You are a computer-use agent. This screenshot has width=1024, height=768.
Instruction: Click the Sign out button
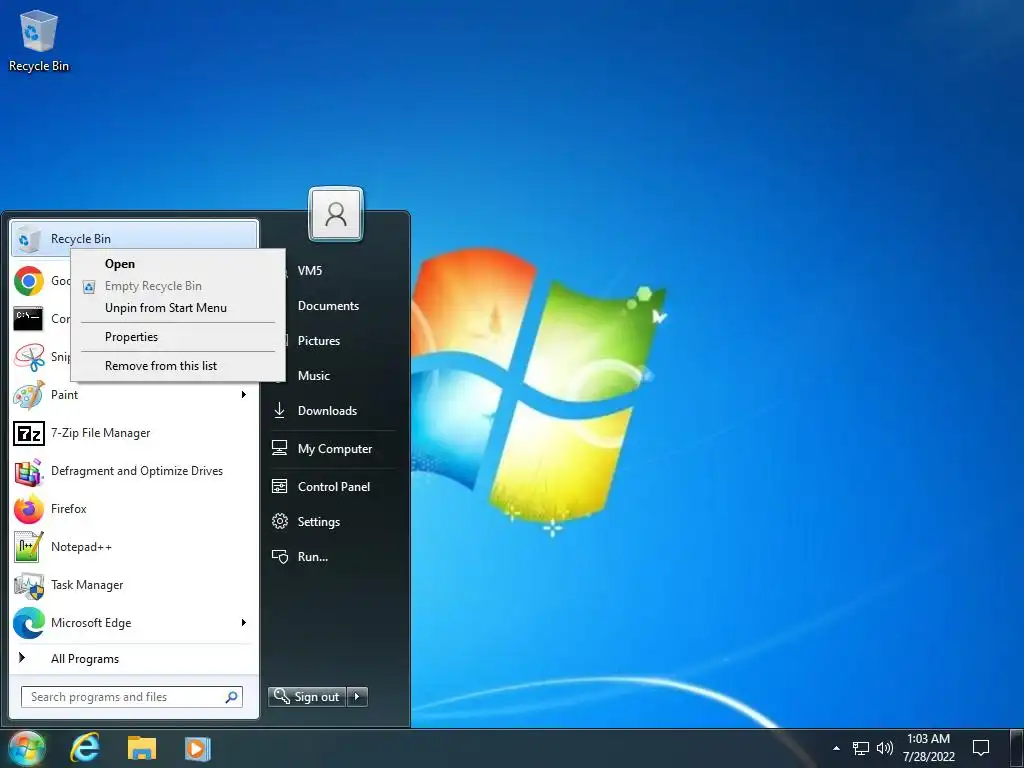pyautogui.click(x=308, y=697)
